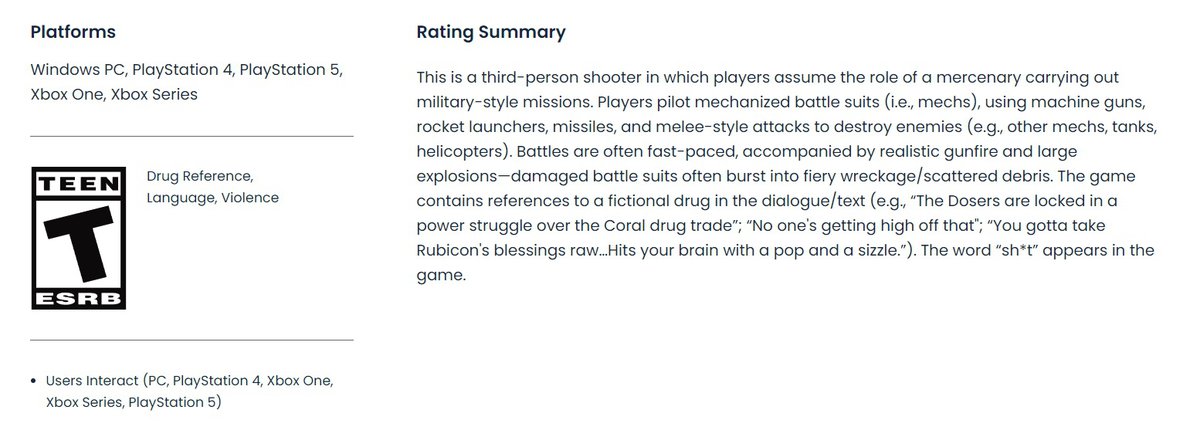The image size is (1200, 437).
Task: Click Windows PC in the Platforms list
Action: point(77,70)
